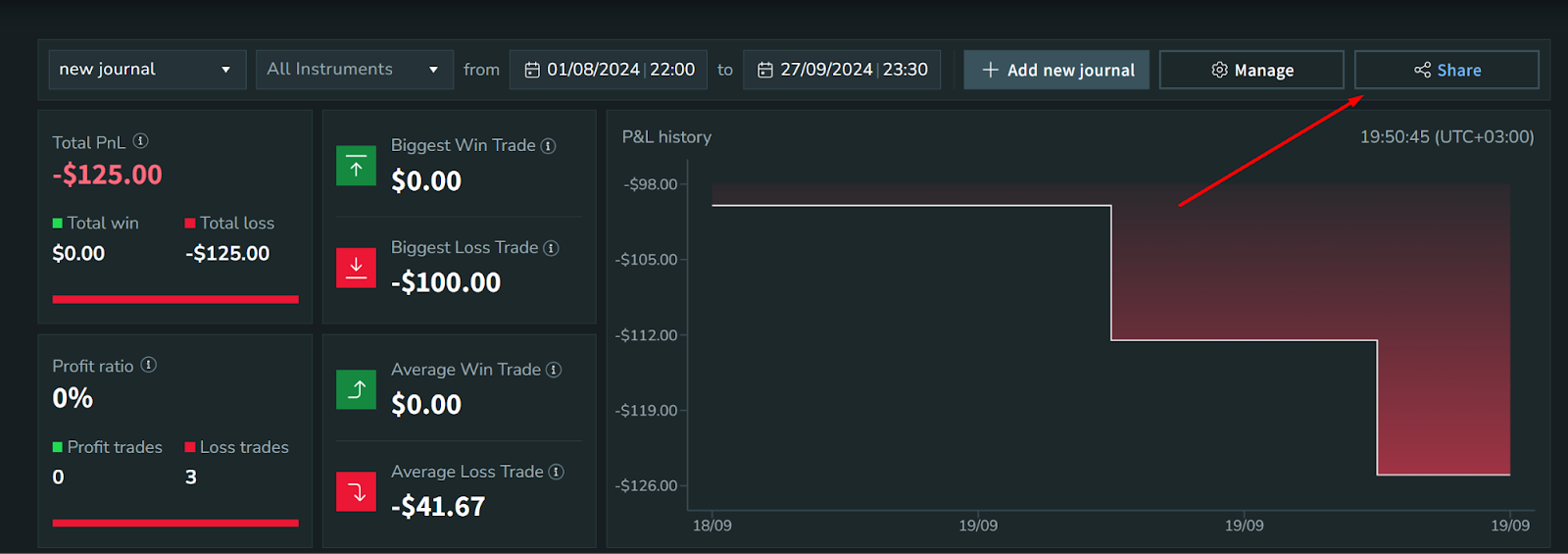Click the Biggest Win Trade green arrow icon
The height and width of the screenshot is (554, 1568).
tap(356, 167)
